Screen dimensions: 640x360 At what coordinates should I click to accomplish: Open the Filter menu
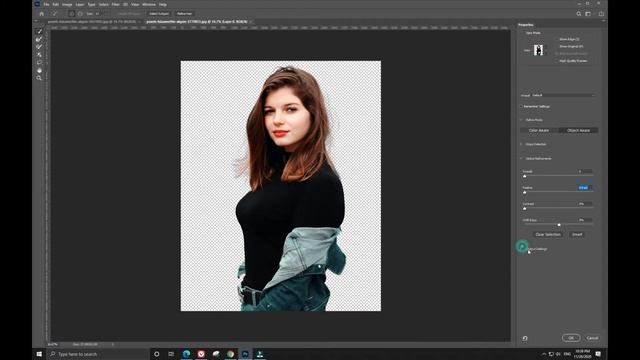point(116,4)
